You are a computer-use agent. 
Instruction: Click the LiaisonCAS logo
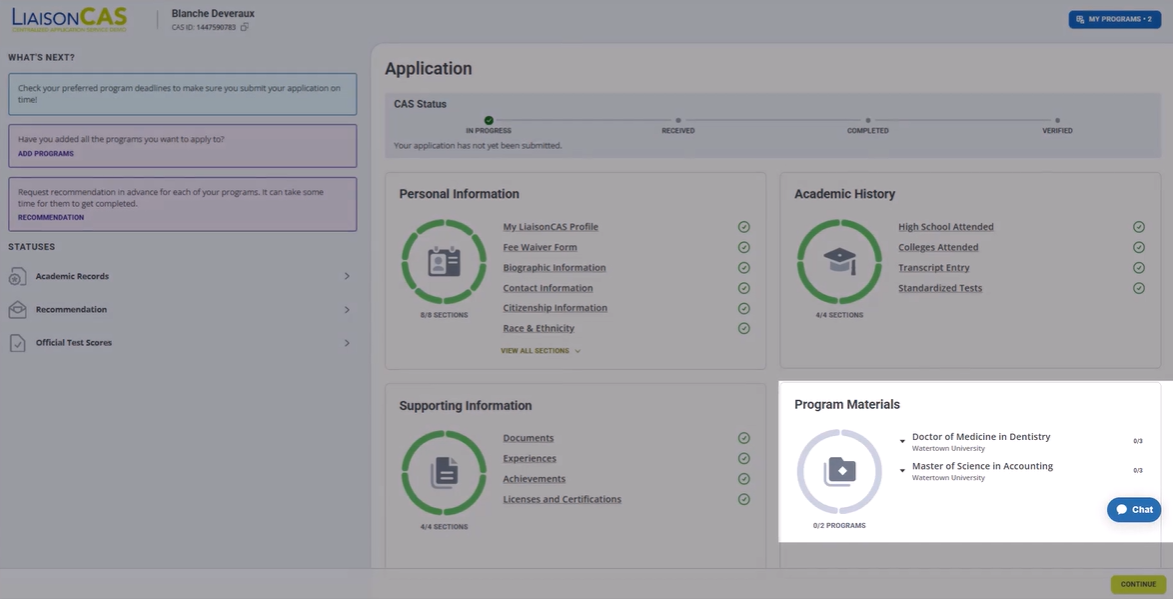coord(70,19)
